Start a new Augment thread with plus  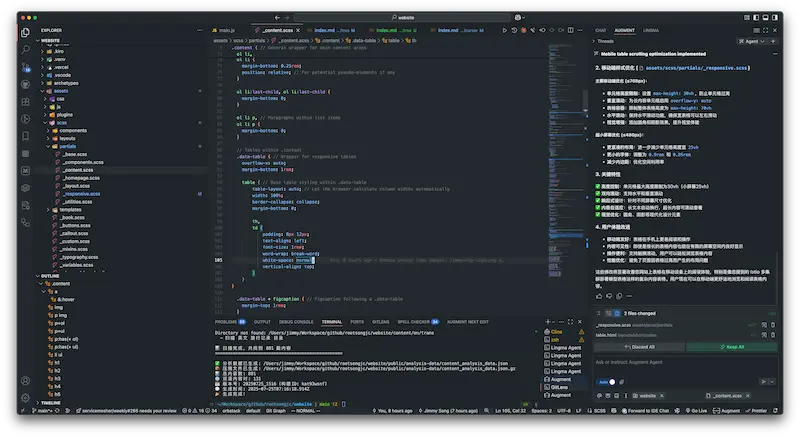[773, 41]
